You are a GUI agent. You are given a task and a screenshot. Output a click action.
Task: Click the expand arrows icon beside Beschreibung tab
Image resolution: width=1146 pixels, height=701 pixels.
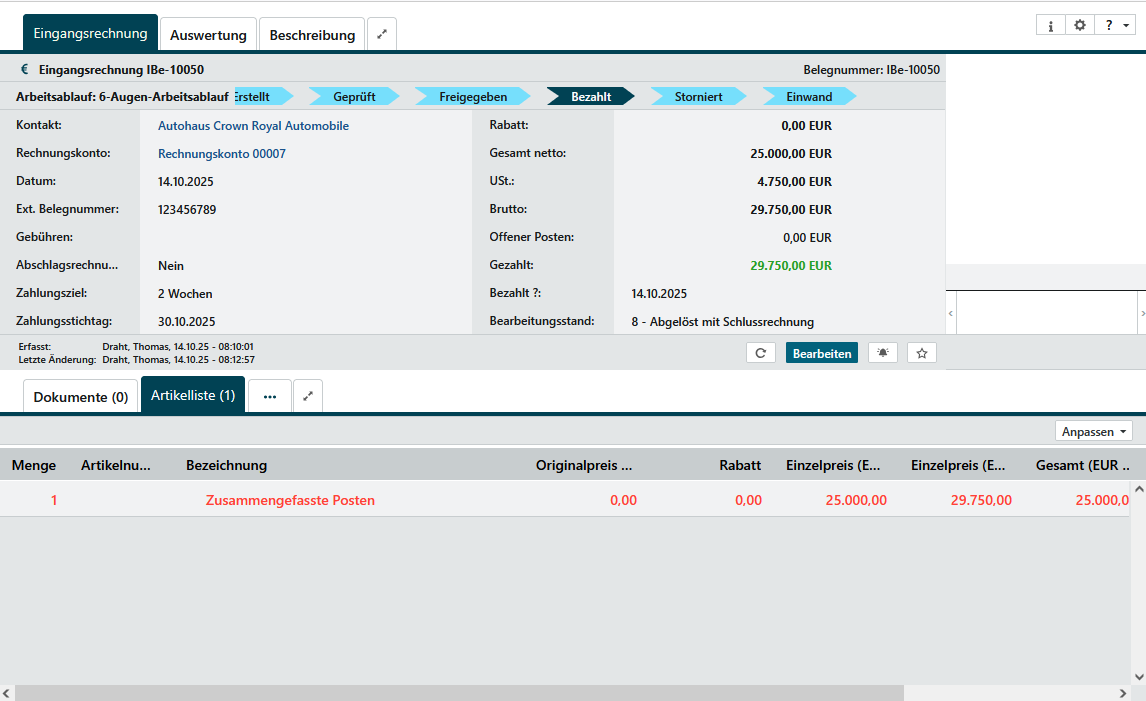click(x=382, y=34)
